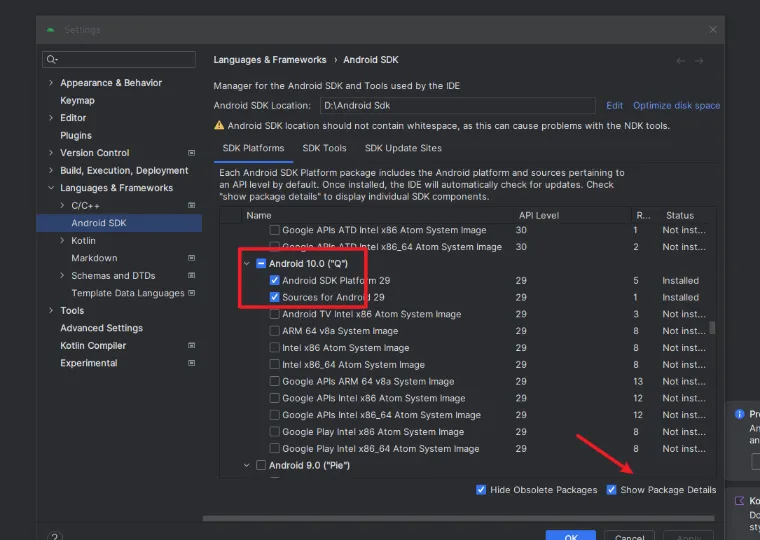Open the SDK Update Sites tab

[x=403, y=148]
